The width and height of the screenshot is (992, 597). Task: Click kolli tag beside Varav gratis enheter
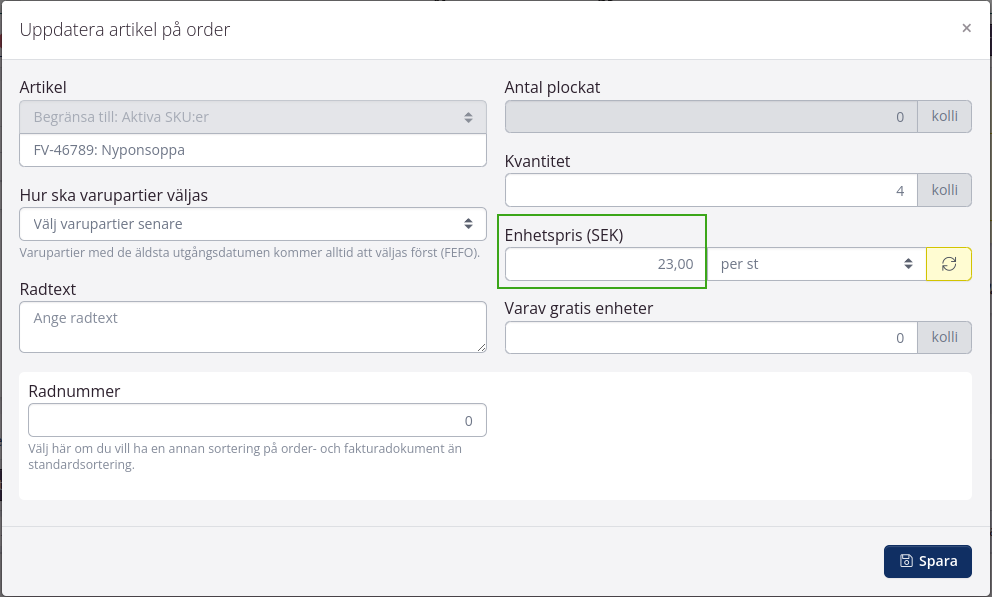(945, 338)
